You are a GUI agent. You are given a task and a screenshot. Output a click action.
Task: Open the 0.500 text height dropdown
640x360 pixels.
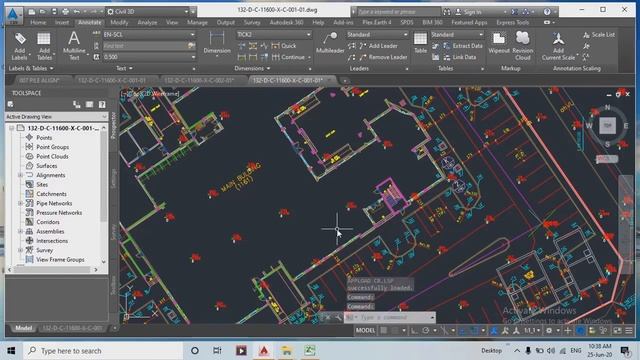[149, 57]
